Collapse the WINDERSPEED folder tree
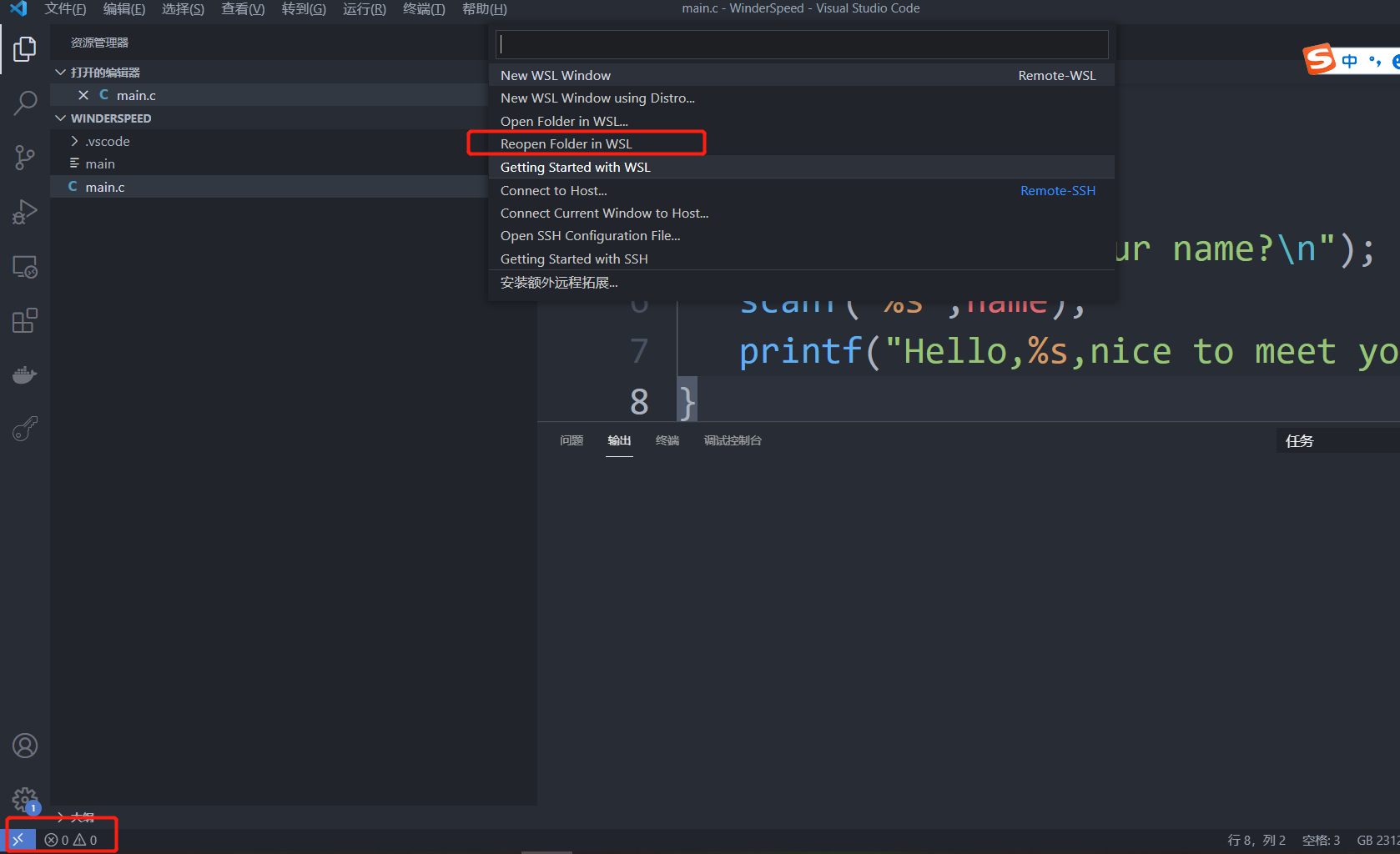Viewport: 1400px width, 854px height. tap(59, 118)
